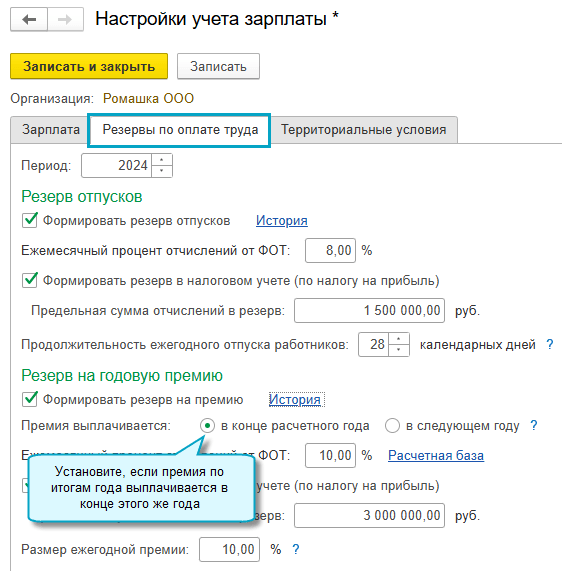This screenshot has width=562, height=571.
Task: Increase the Период year with up arrow
Action: pyautogui.click(x=162, y=160)
